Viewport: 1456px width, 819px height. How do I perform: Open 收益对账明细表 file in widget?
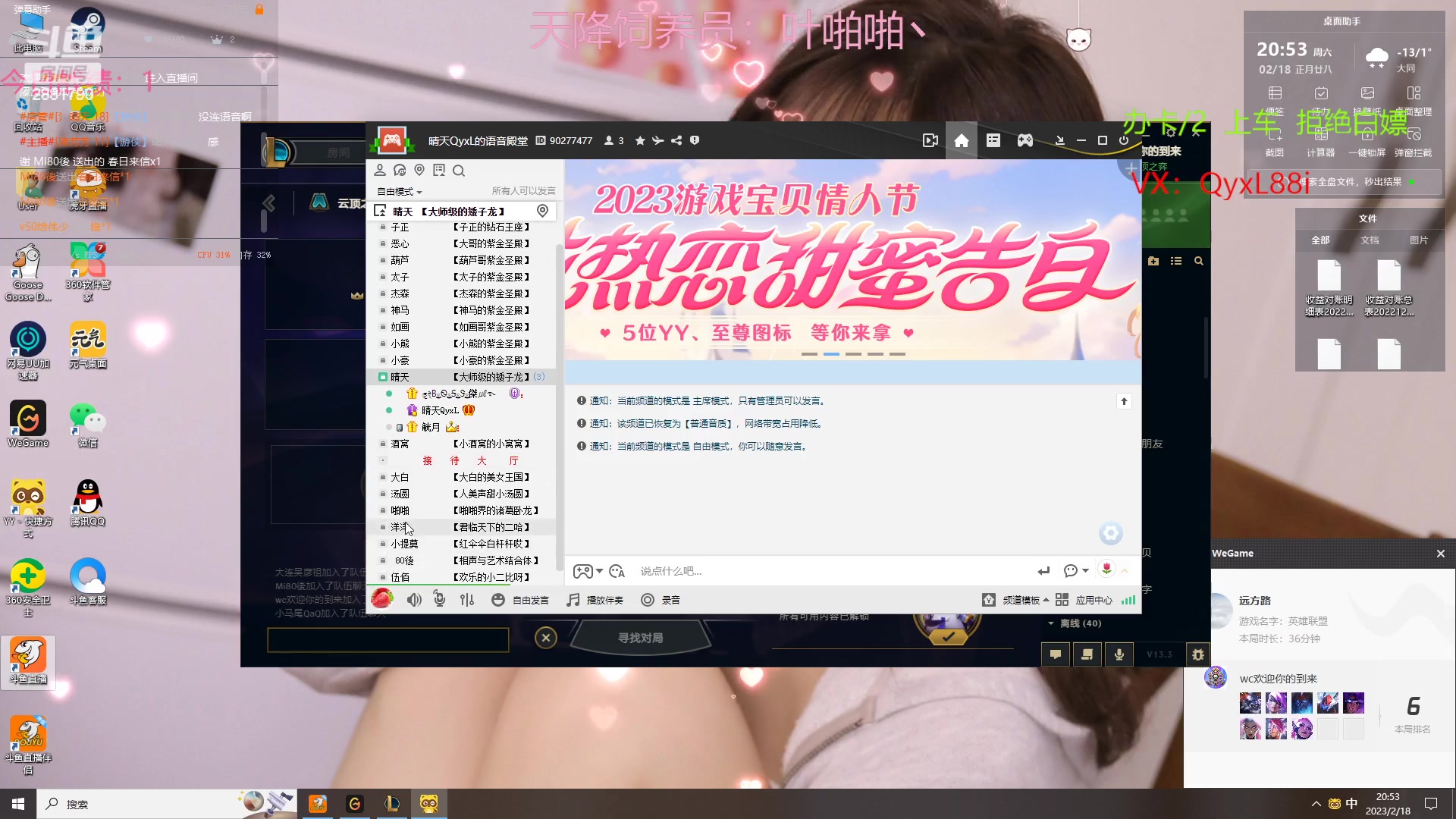tap(1329, 288)
